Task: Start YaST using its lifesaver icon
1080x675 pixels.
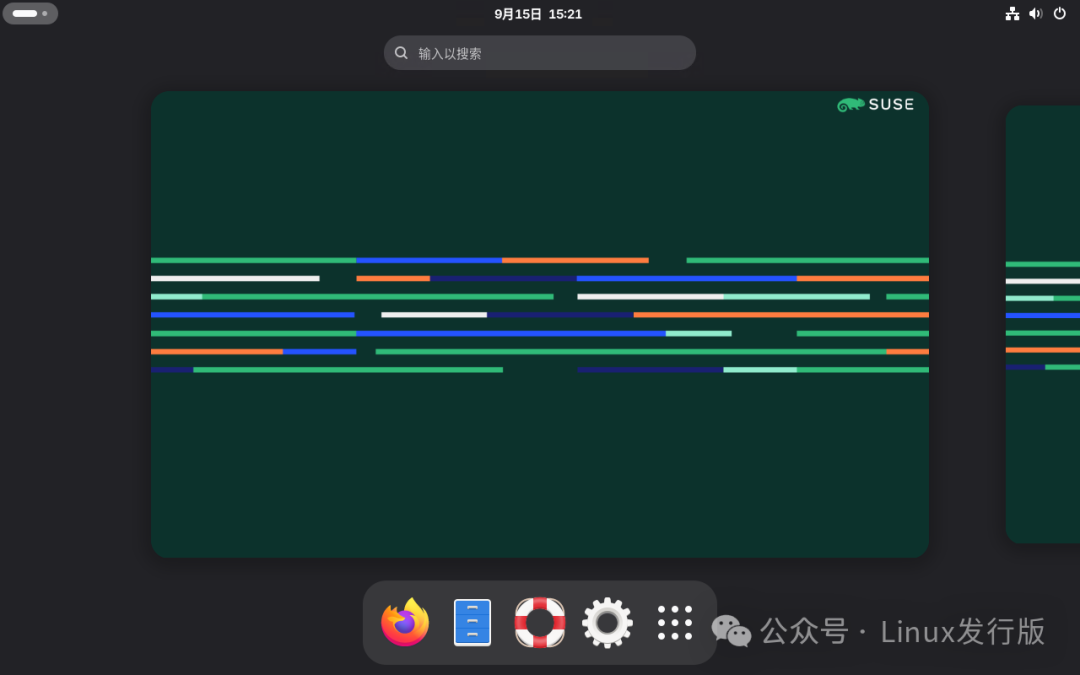Action: pyautogui.click(x=540, y=621)
